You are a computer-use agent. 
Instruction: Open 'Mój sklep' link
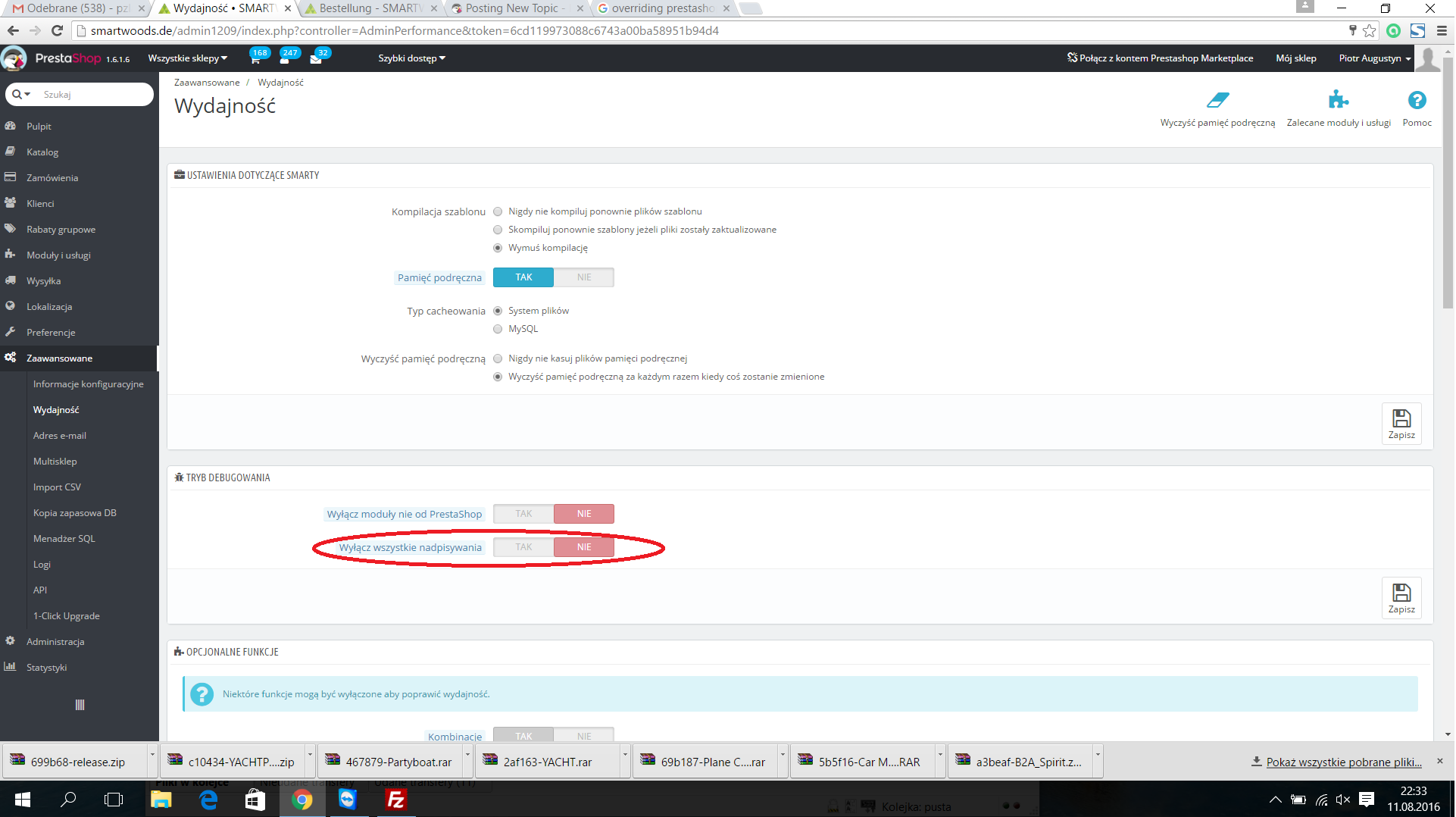click(1295, 58)
